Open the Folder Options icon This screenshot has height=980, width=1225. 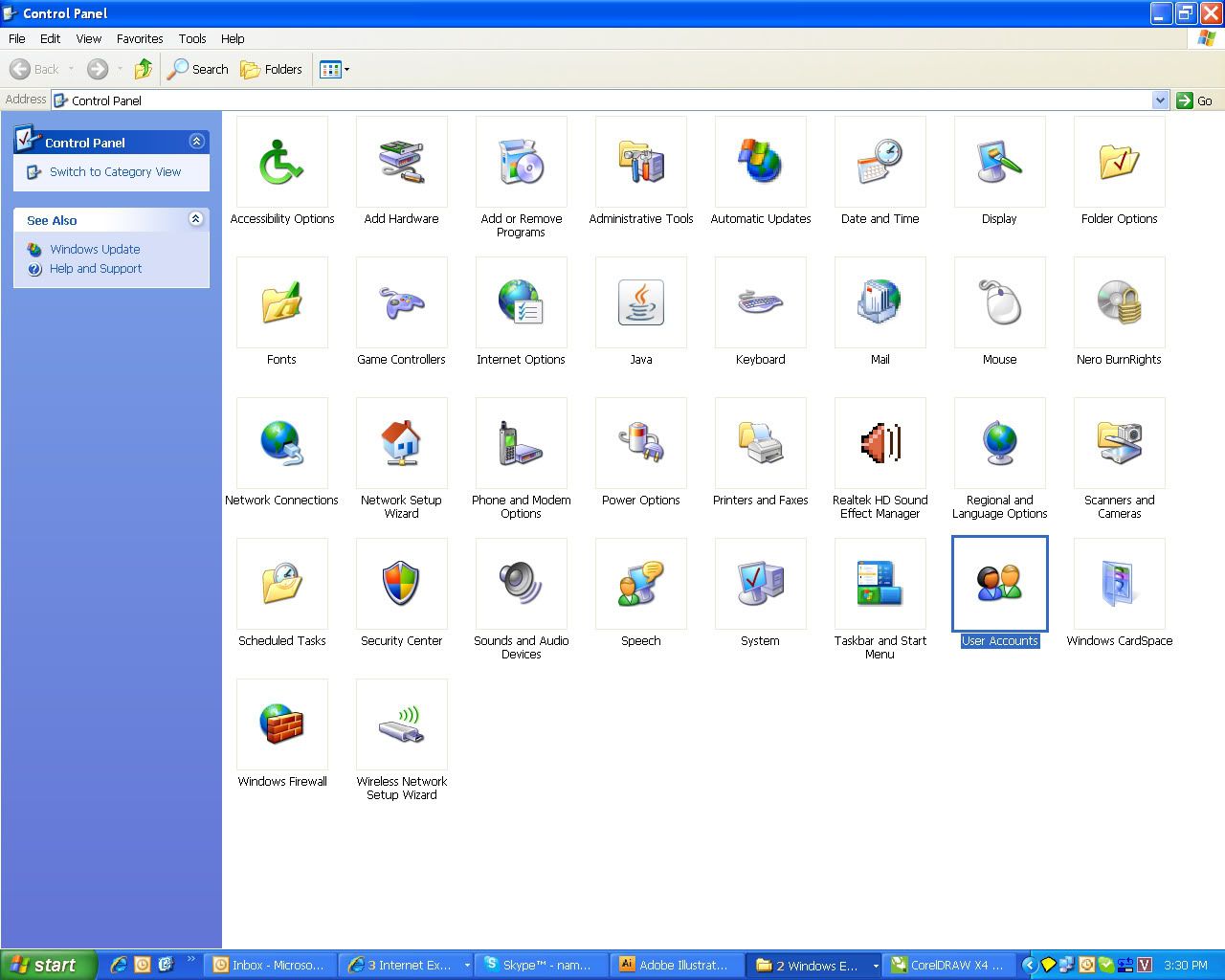[x=1120, y=162]
